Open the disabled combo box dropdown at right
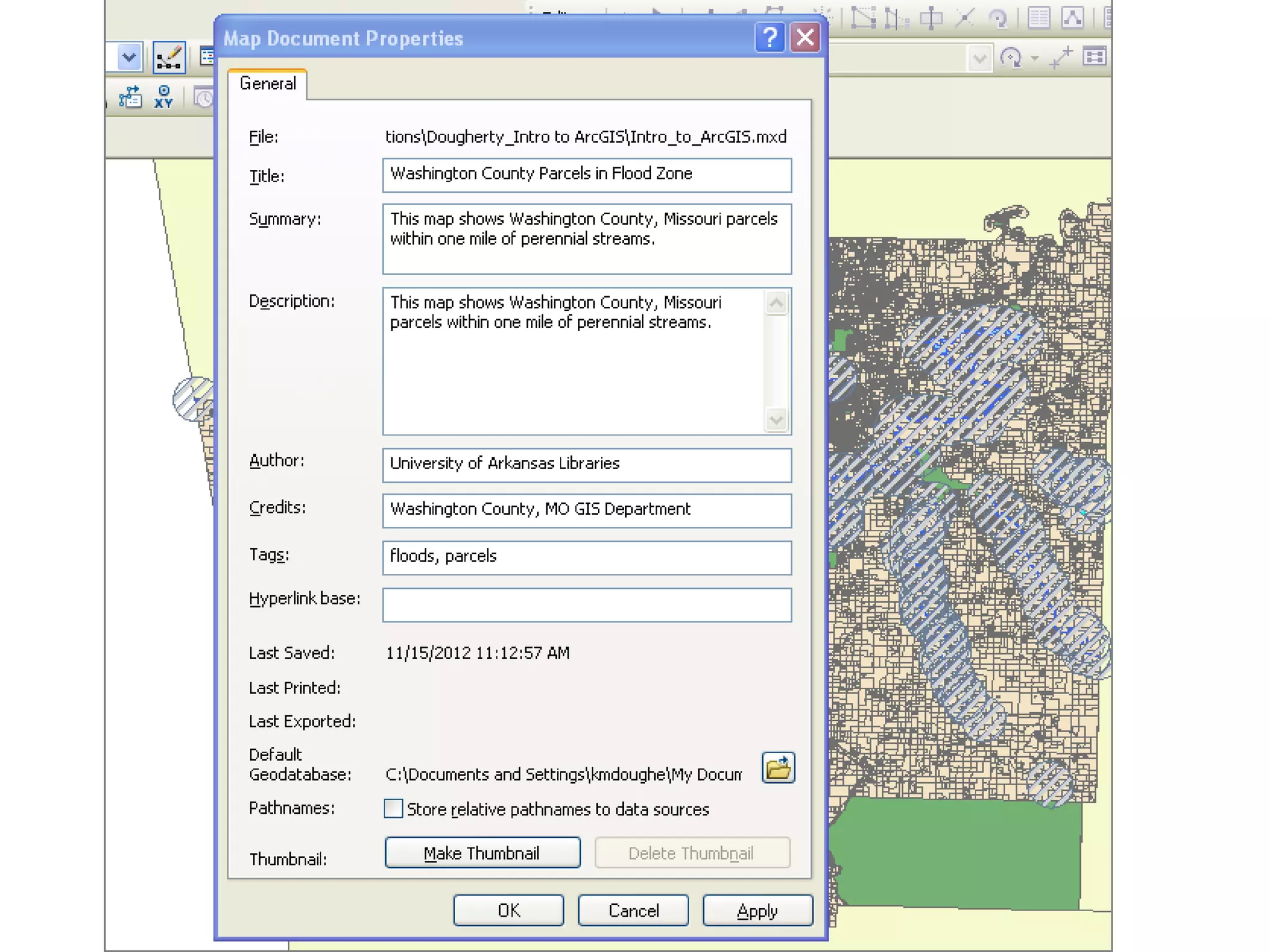The width and height of the screenshot is (1270, 952). (x=980, y=58)
